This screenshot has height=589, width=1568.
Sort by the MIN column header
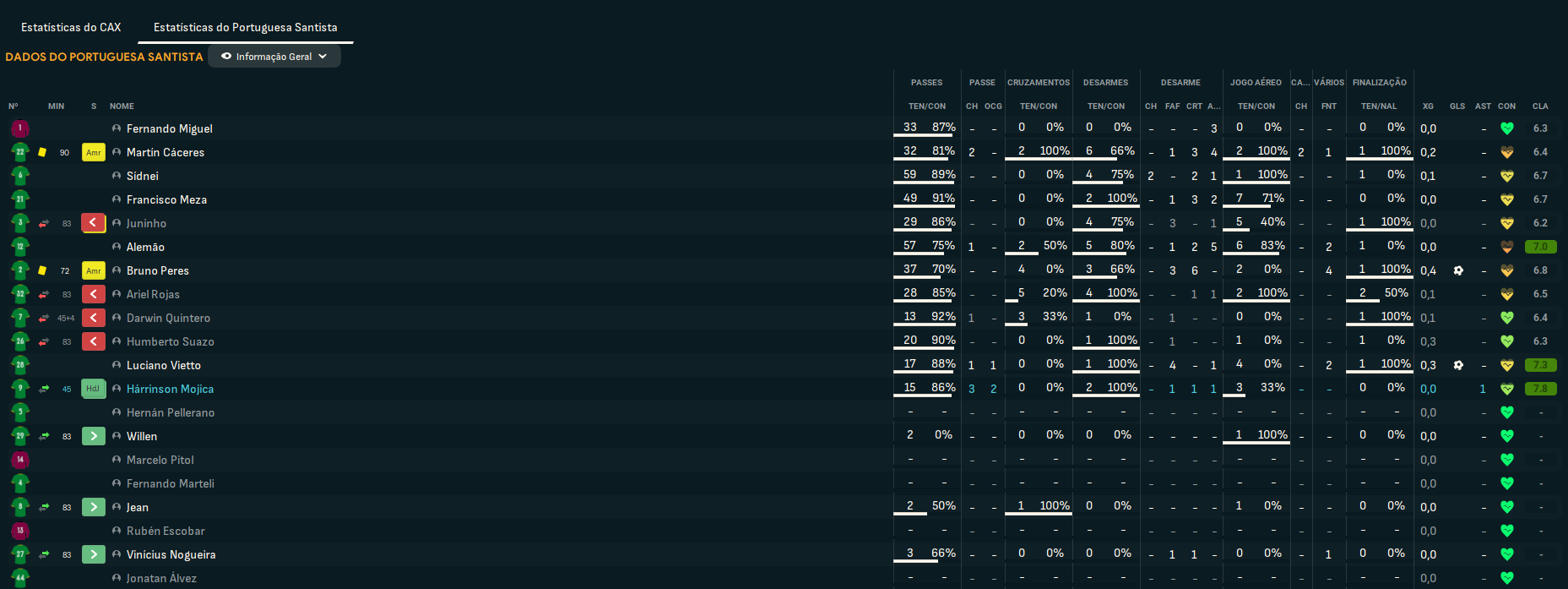click(57, 106)
